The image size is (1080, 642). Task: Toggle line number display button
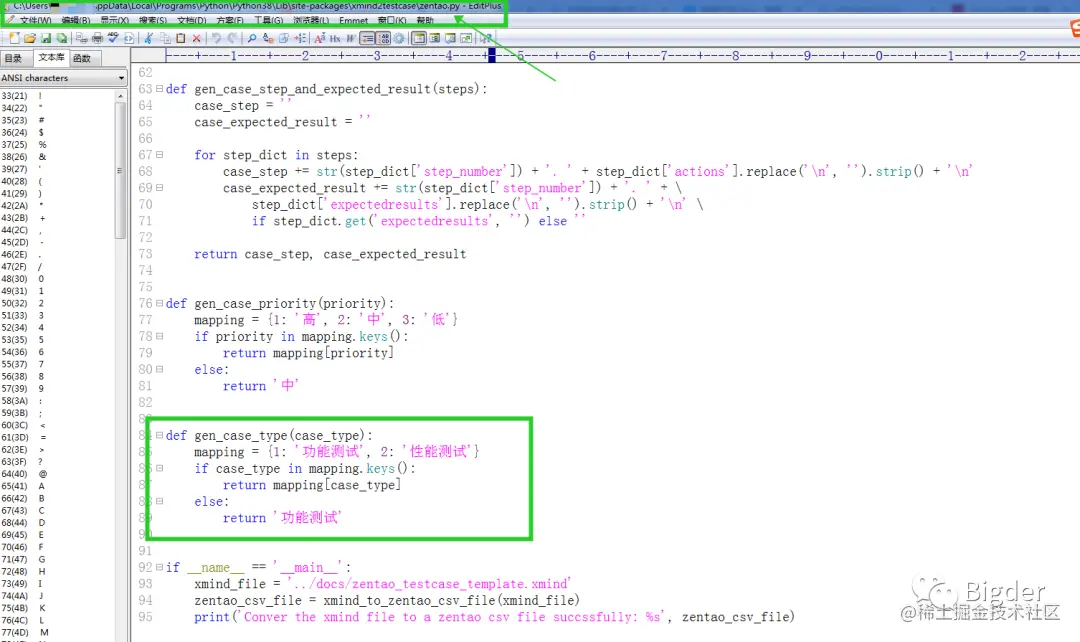(383, 39)
